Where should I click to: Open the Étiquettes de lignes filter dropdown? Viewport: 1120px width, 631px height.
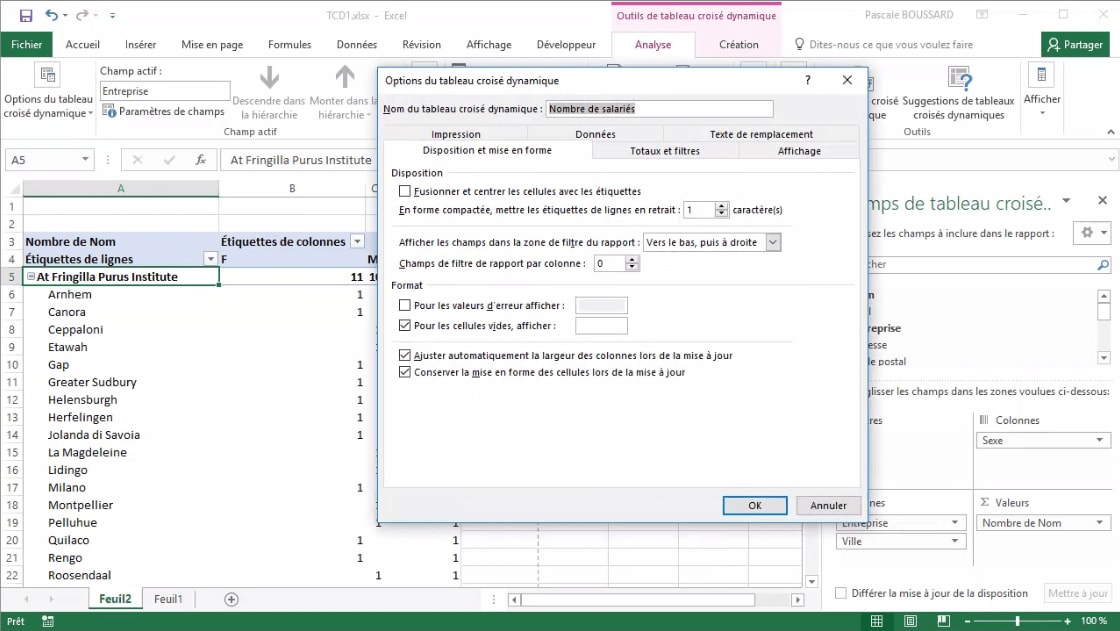(x=210, y=259)
